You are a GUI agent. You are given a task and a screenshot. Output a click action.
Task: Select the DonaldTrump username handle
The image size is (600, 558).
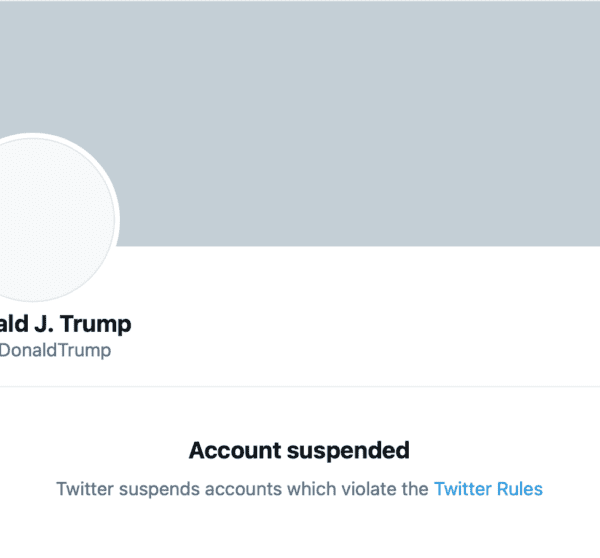(55, 350)
